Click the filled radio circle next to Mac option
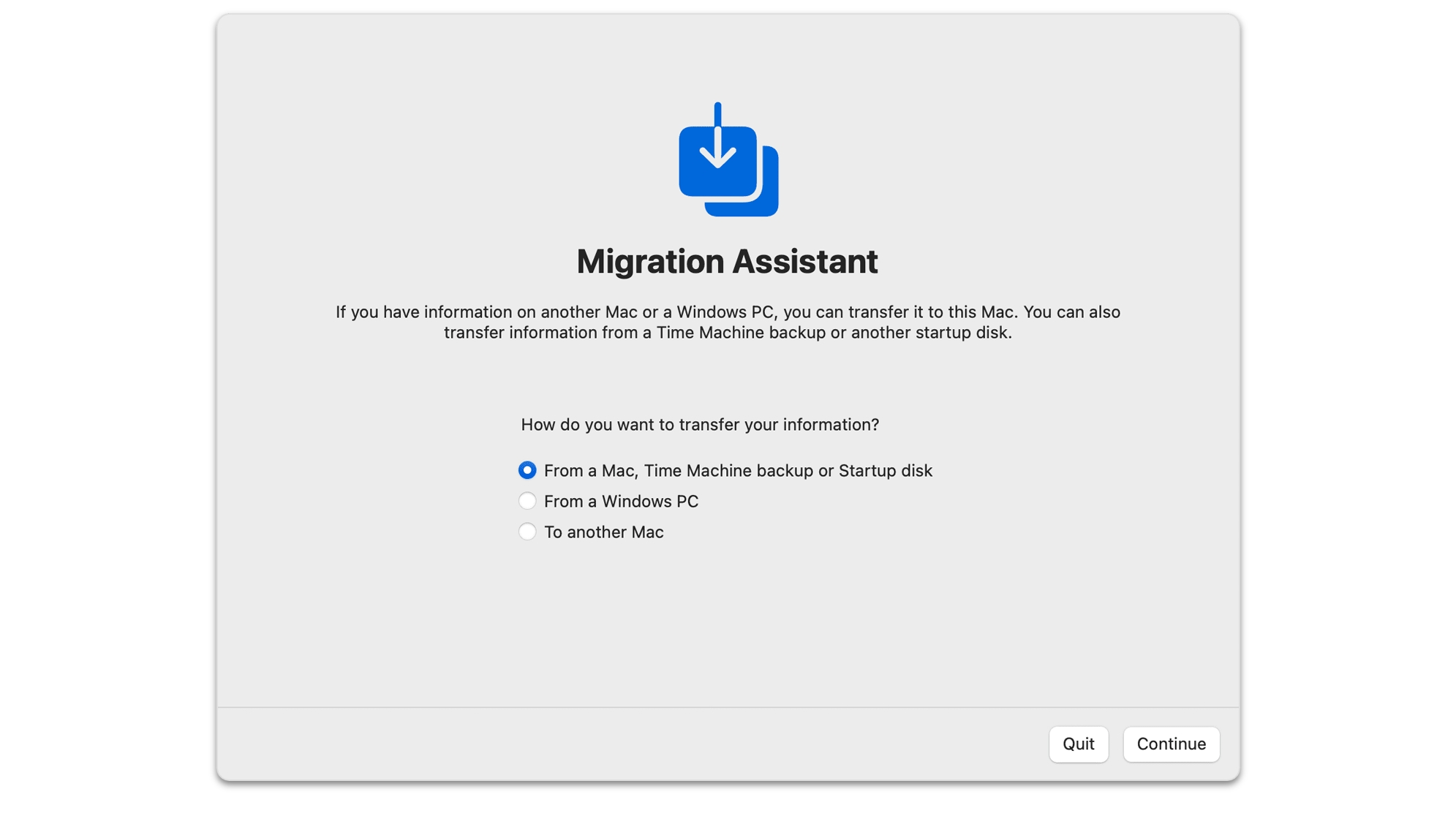This screenshot has width=1456, height=819. pos(527,471)
